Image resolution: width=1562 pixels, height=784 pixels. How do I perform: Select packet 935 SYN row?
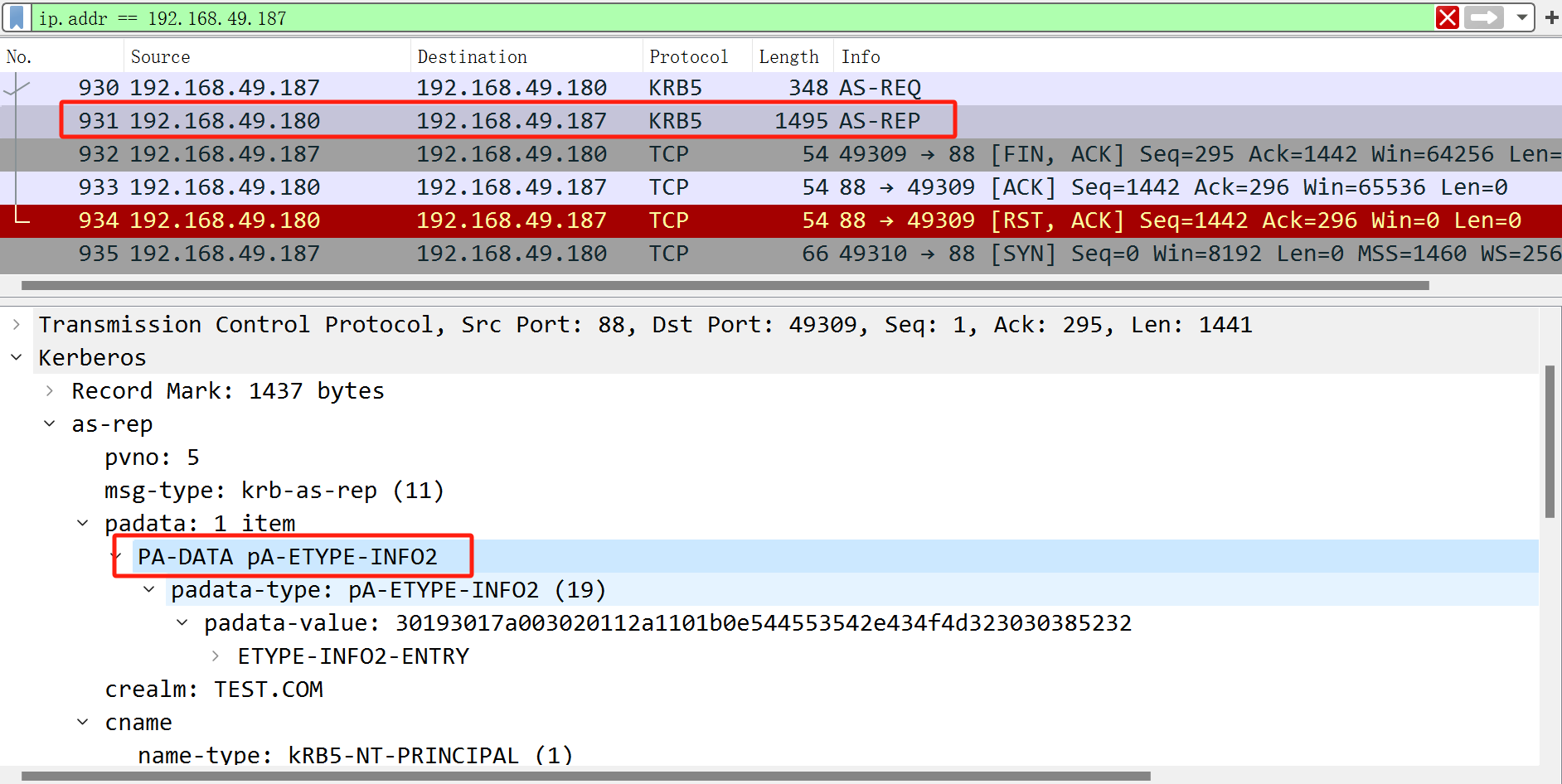tap(497, 254)
